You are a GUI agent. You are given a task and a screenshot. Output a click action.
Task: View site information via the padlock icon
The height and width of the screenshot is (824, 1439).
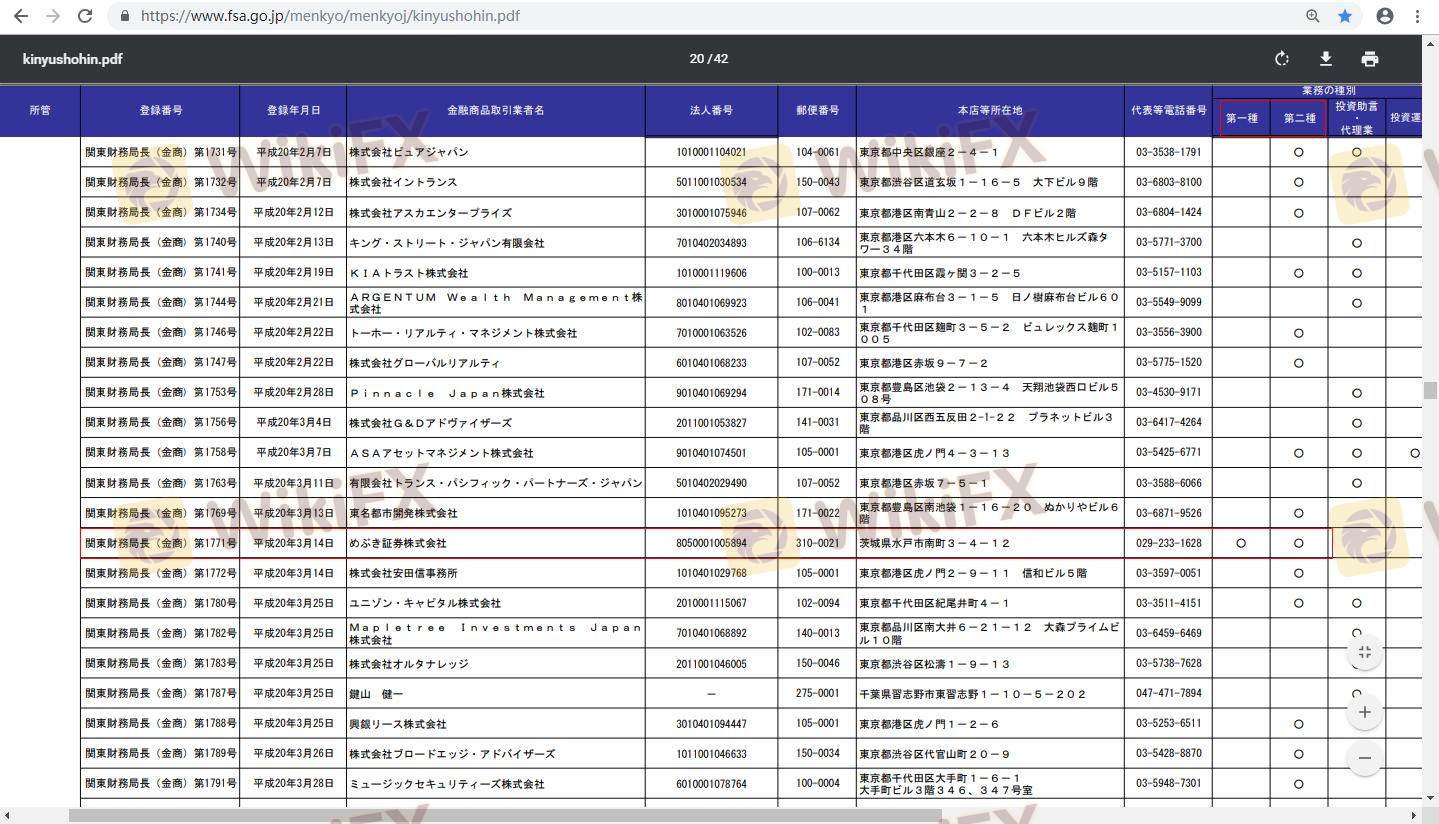125,16
